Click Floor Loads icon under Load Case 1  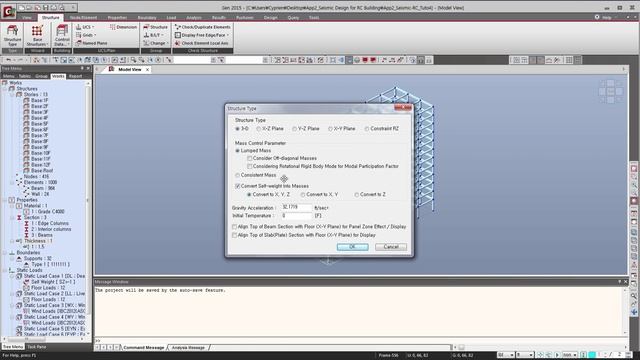click(x=27, y=288)
